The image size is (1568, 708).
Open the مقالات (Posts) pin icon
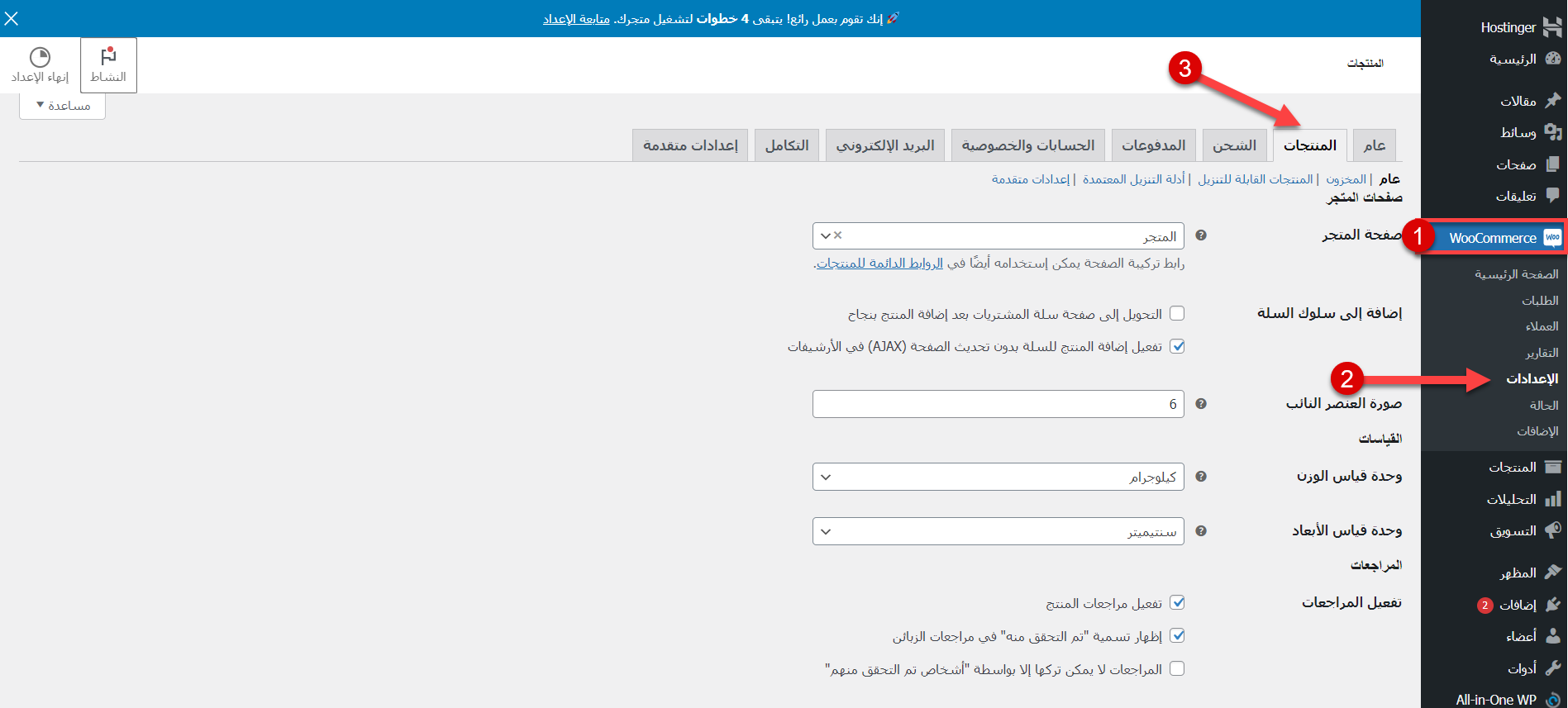tap(1552, 101)
